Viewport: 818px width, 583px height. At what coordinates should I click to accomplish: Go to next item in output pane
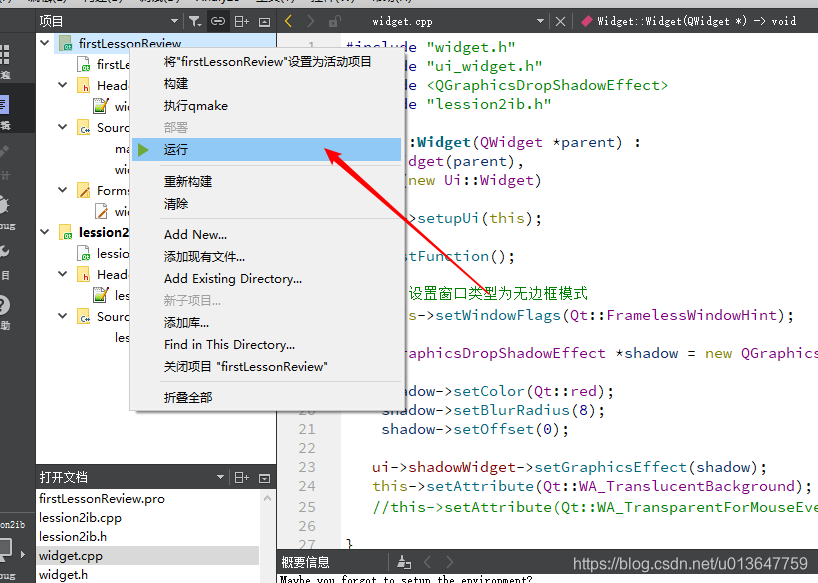(450, 562)
